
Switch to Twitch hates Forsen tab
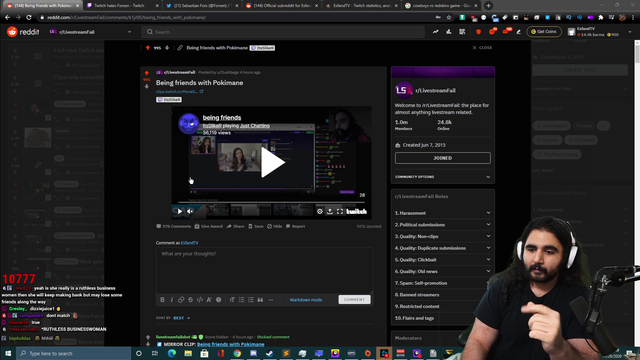pos(123,6)
